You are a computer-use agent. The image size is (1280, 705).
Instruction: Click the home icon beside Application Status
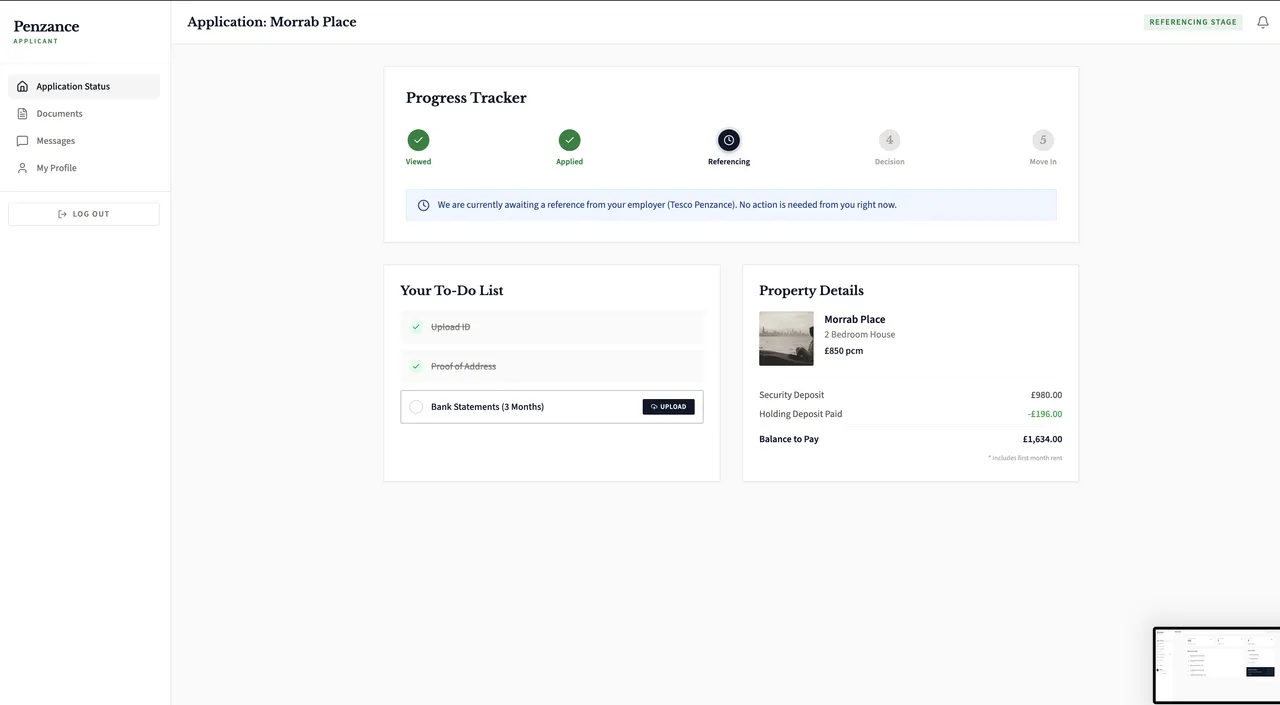(x=23, y=86)
